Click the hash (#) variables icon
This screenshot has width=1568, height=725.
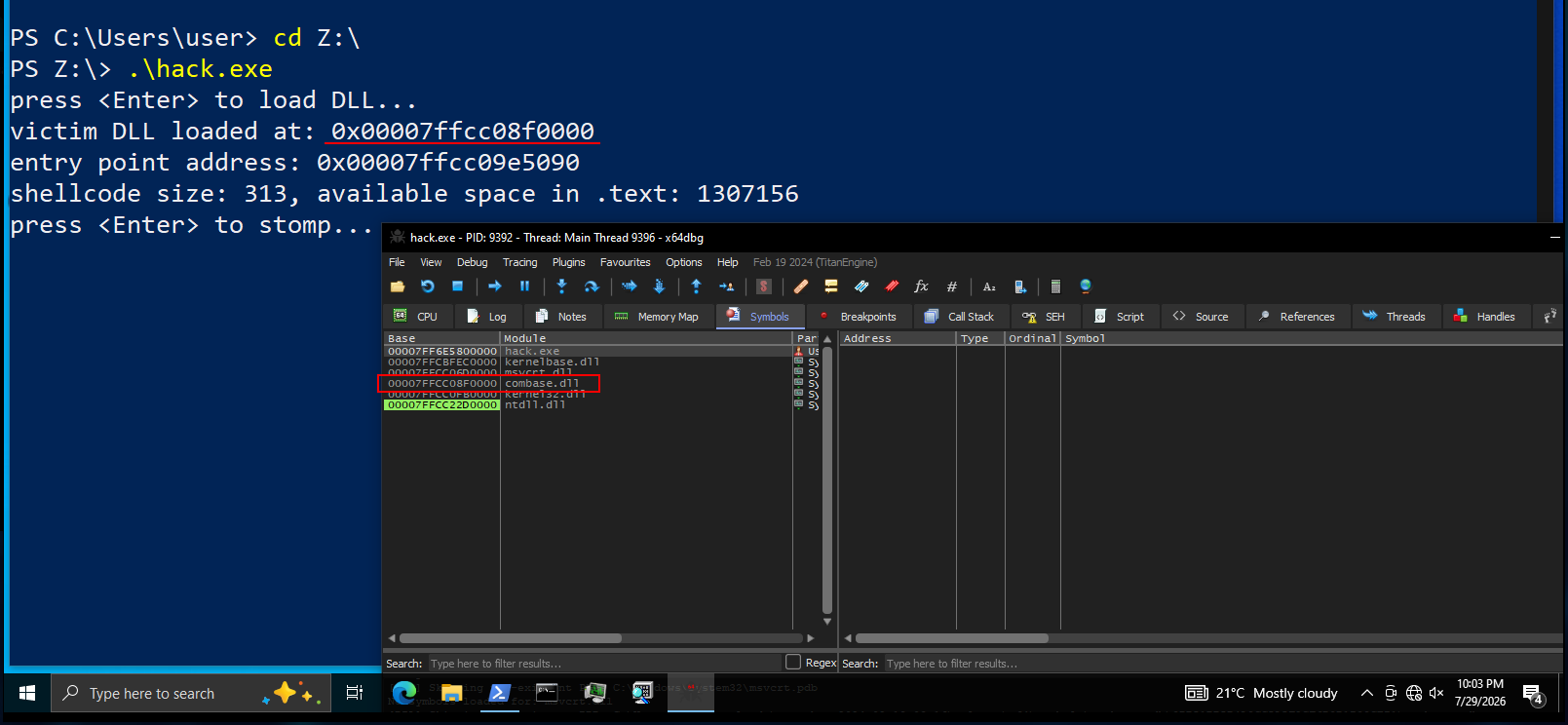(951, 286)
